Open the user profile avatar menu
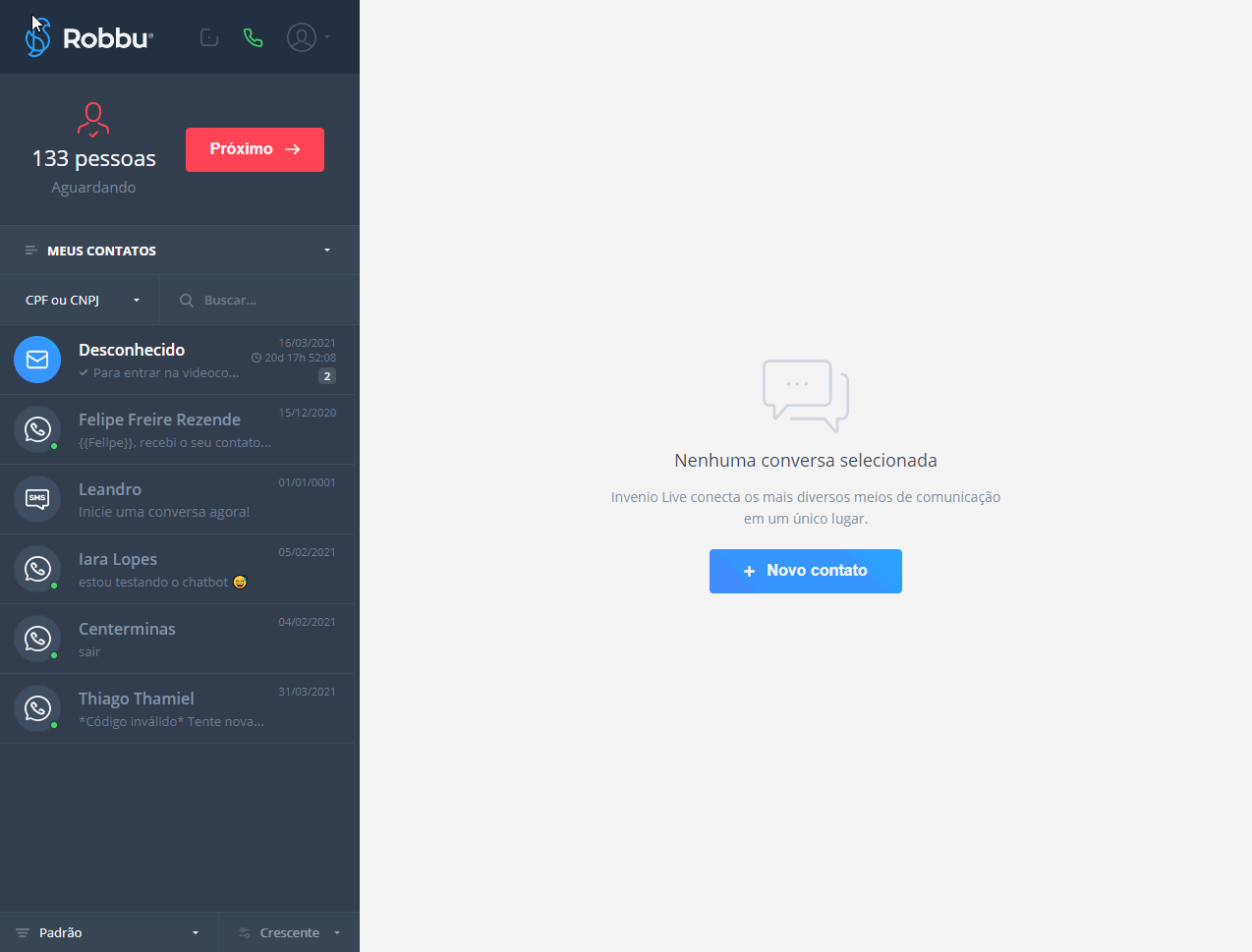Image resolution: width=1252 pixels, height=952 pixels. [303, 37]
